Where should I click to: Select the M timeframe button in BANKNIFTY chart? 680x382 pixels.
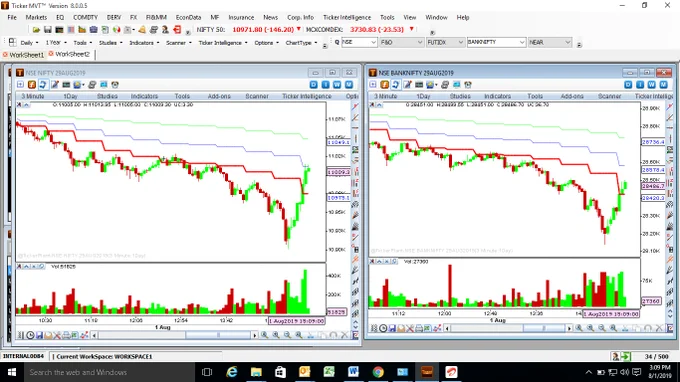663,85
